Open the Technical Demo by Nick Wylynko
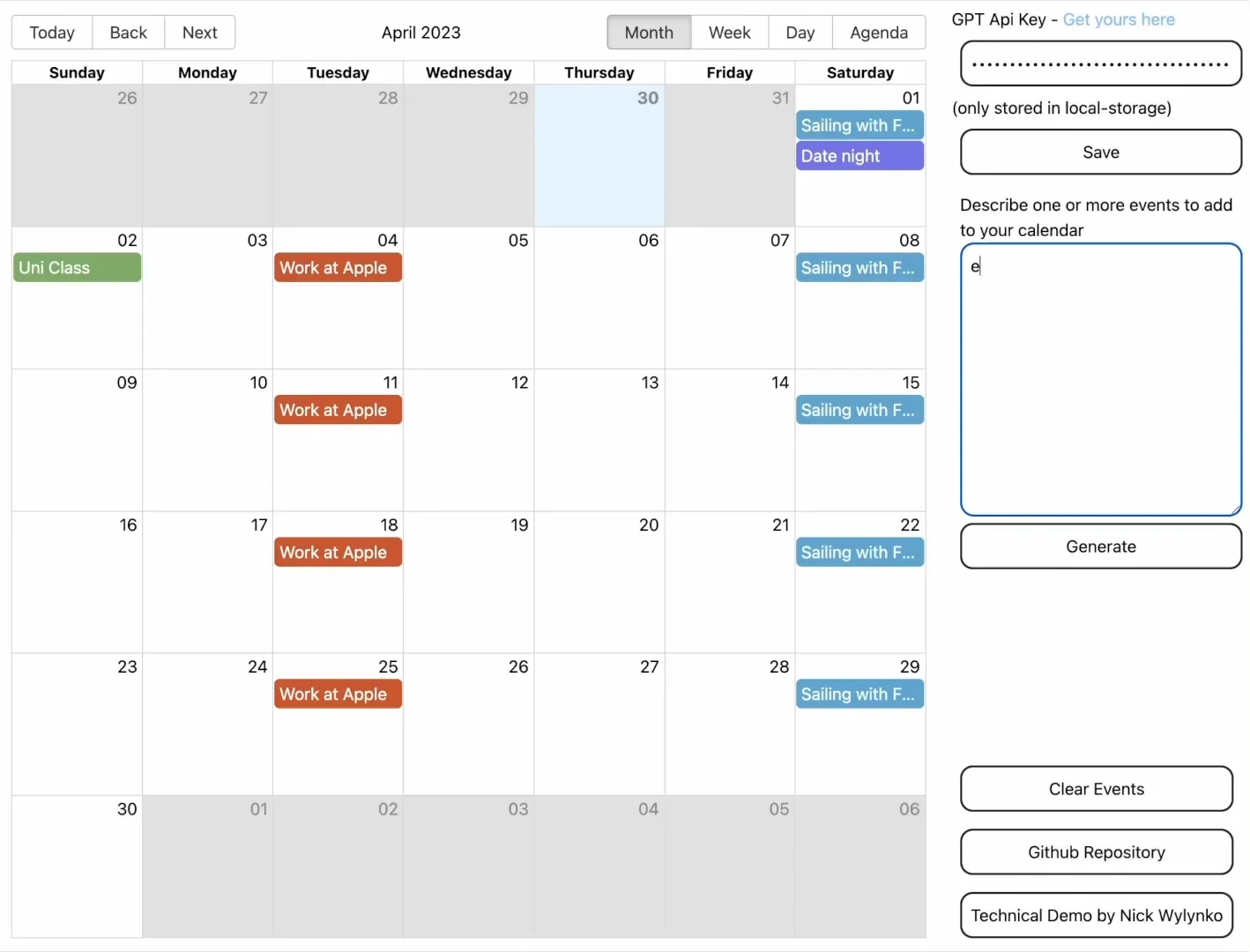Screen dimensions: 1250x952 pyautogui.click(x=1096, y=915)
